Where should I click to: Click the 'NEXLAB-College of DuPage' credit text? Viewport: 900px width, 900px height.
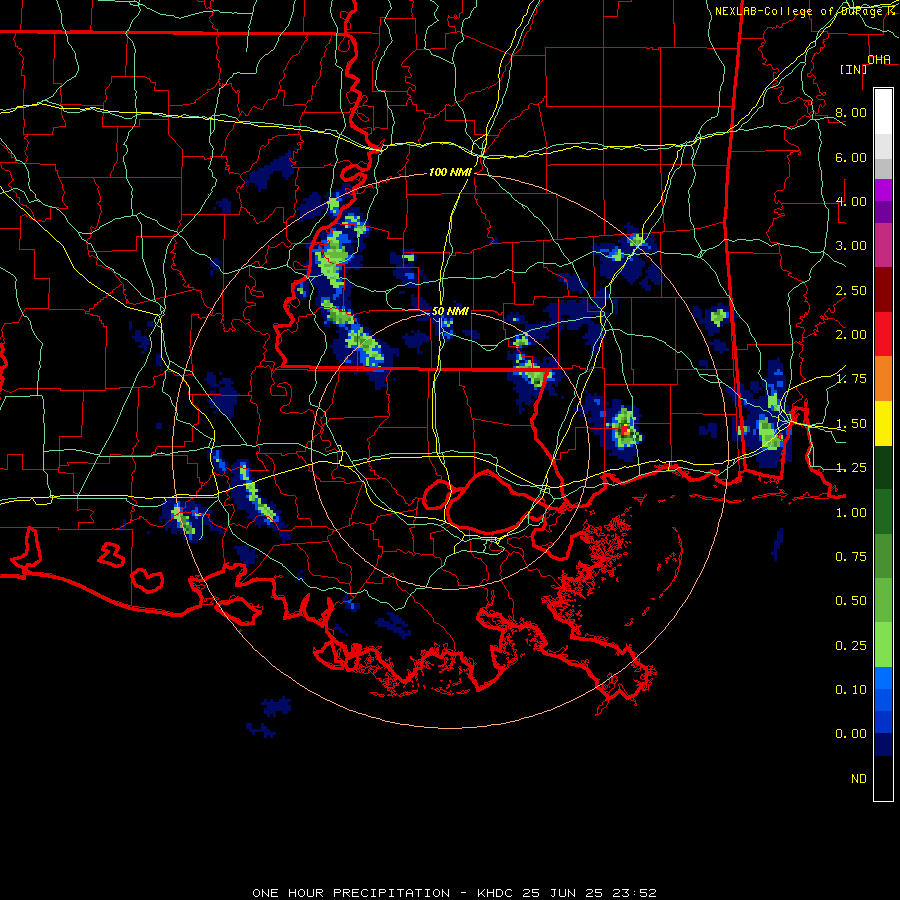point(800,11)
